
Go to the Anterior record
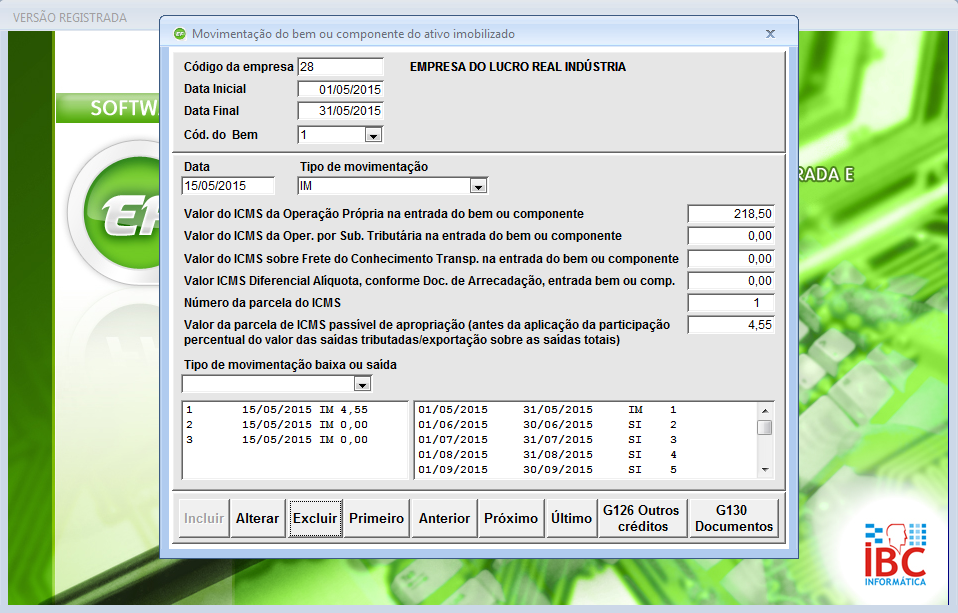(x=444, y=518)
